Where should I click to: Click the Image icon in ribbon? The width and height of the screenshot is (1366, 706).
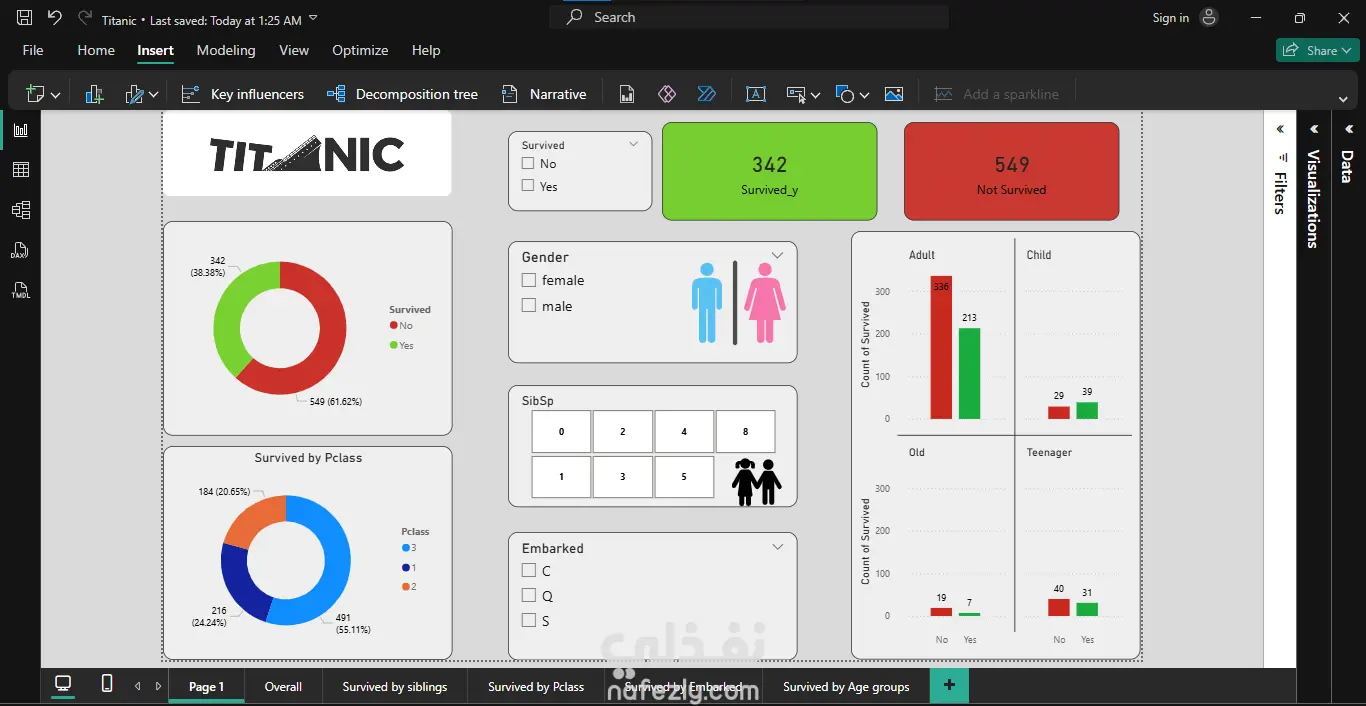(894, 94)
